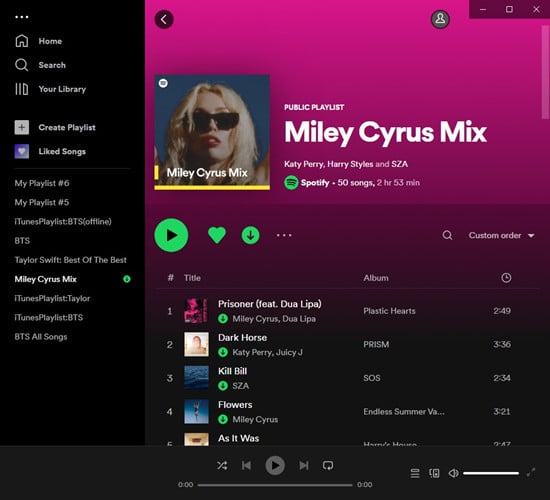Select the As It Was track
The image size is (550, 500).
tap(239, 438)
